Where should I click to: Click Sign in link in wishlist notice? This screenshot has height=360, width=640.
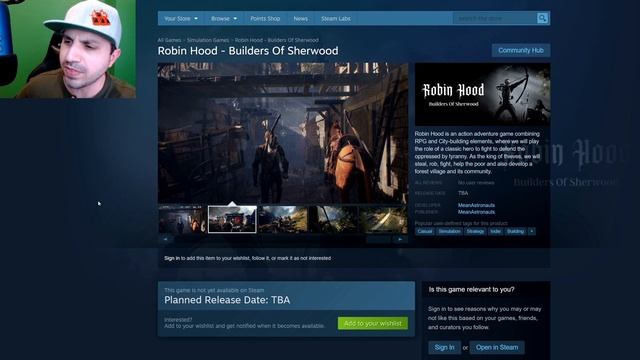pyautogui.click(x=172, y=258)
